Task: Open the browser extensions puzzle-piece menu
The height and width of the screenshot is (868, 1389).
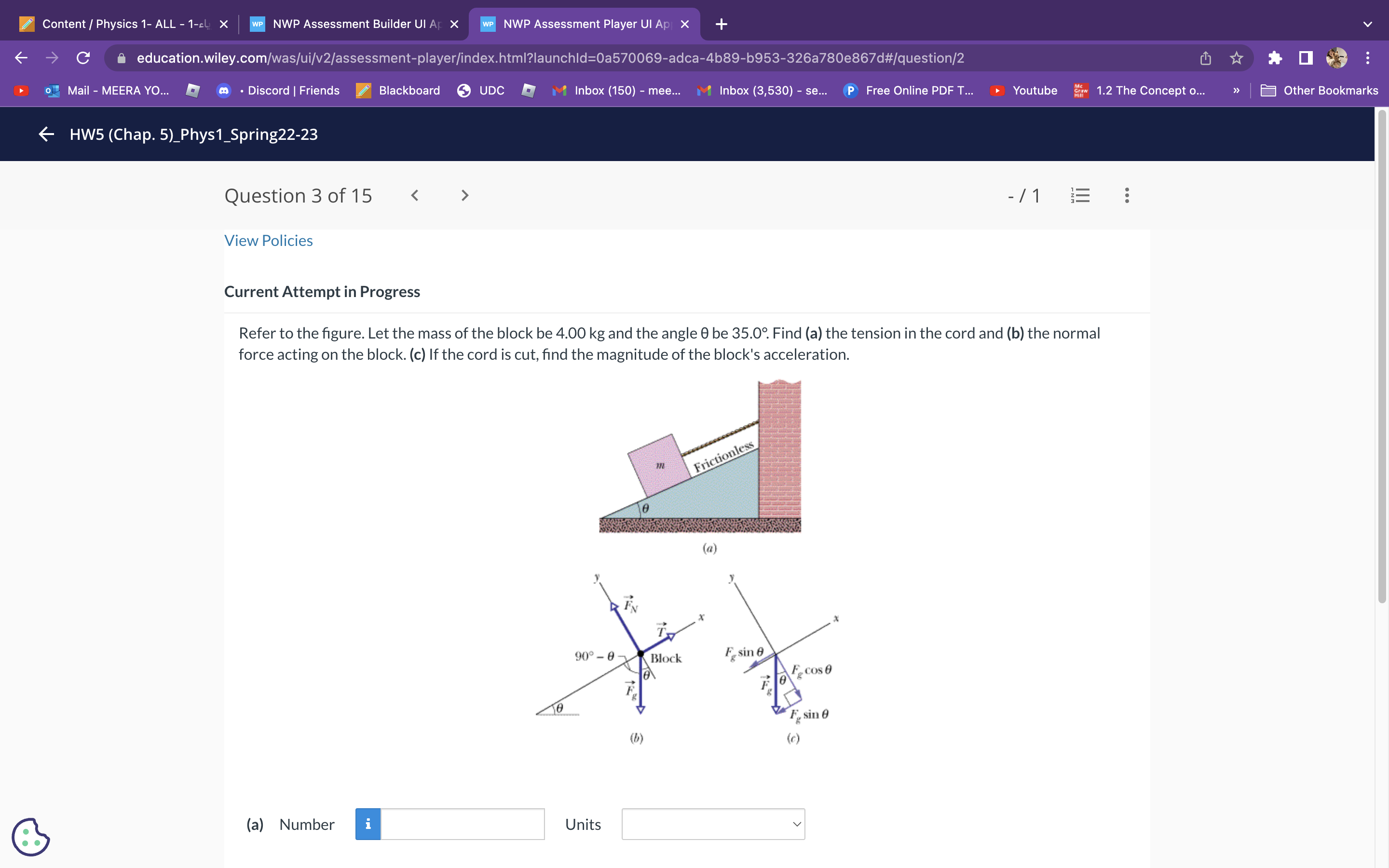Action: 1275,57
